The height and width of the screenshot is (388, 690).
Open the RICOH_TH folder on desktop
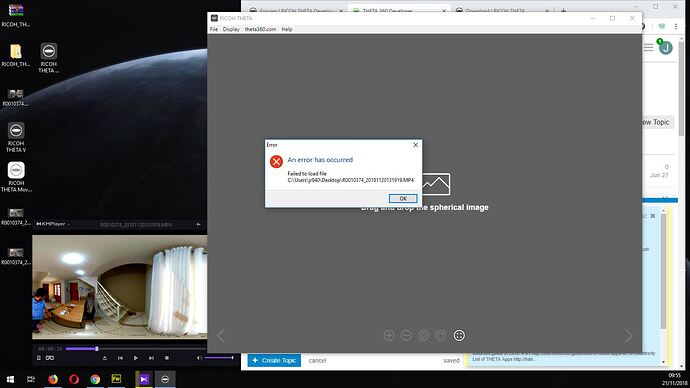16,55
